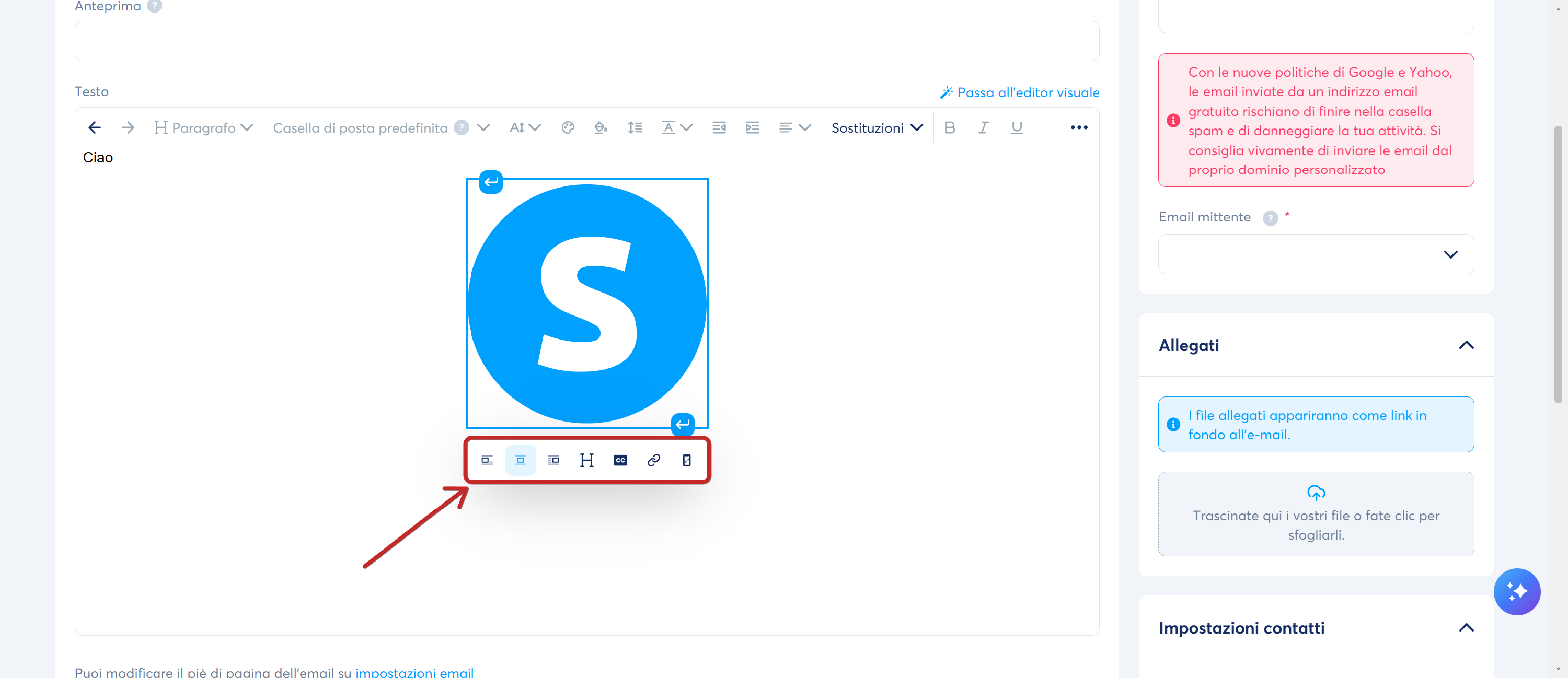
Task: Open the Paragrafo heading style dropdown
Action: click(203, 127)
